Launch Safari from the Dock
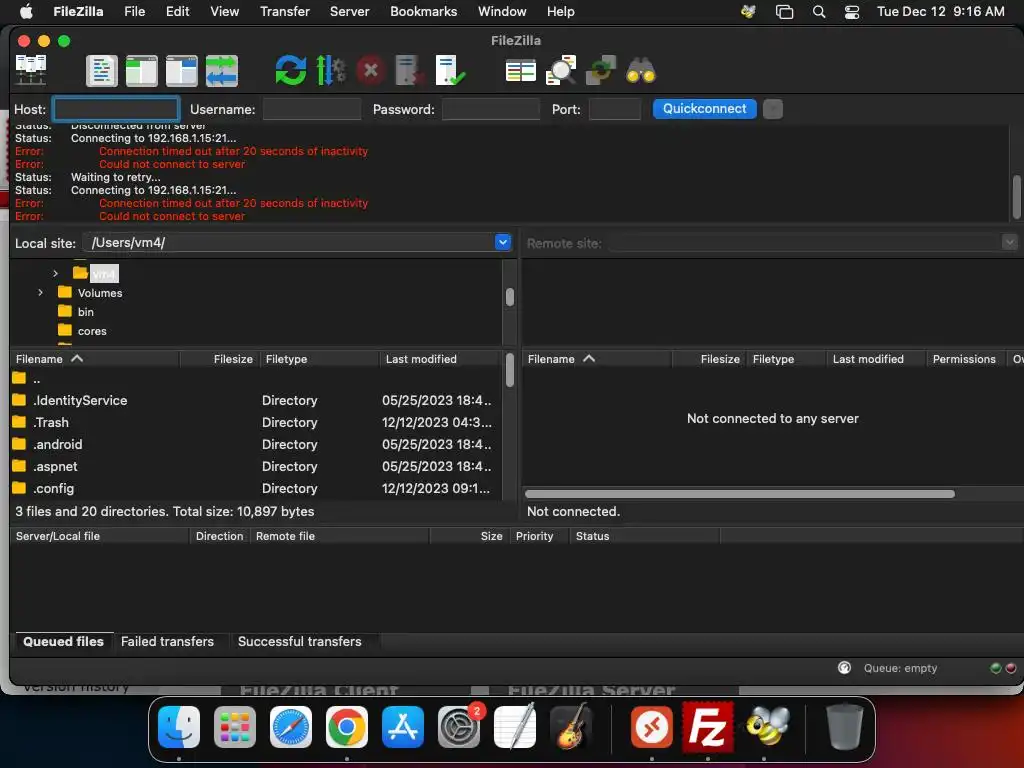Screen dimensions: 1024x768 pos(291,726)
